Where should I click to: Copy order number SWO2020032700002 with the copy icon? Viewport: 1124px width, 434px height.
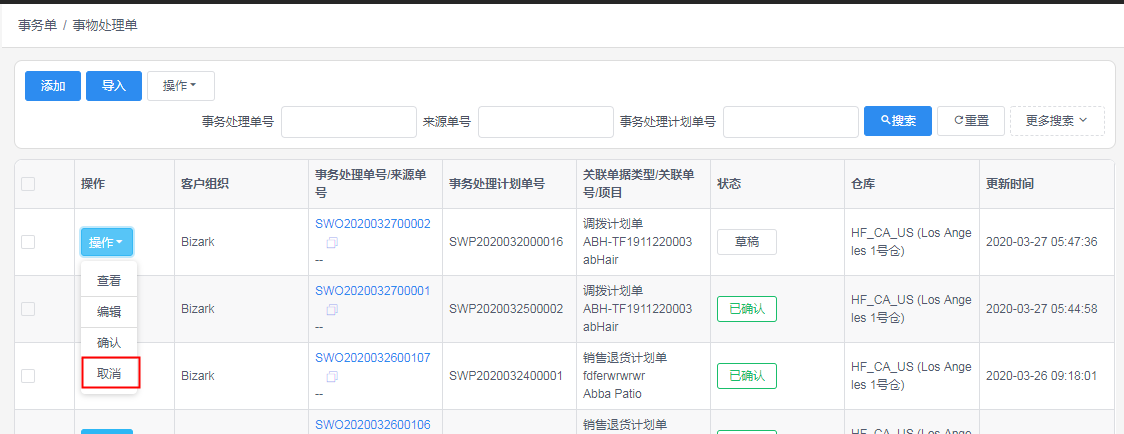tap(332, 242)
